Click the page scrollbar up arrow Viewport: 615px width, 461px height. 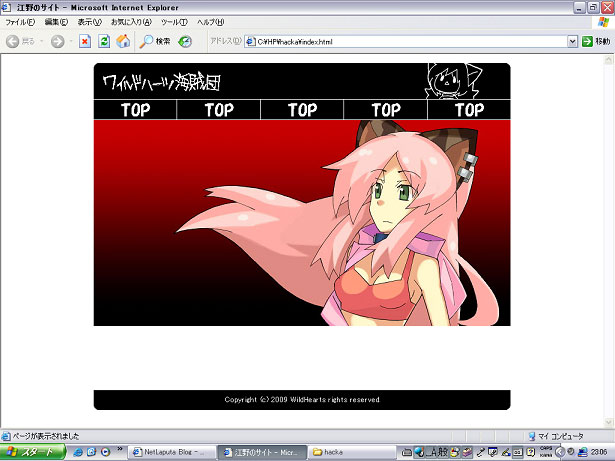tap(609, 60)
